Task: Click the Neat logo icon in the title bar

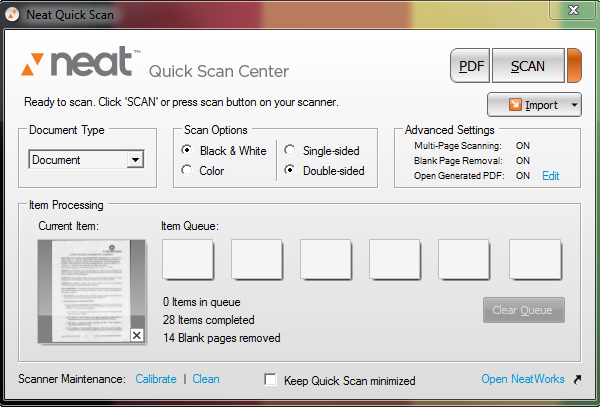Action: [13, 15]
